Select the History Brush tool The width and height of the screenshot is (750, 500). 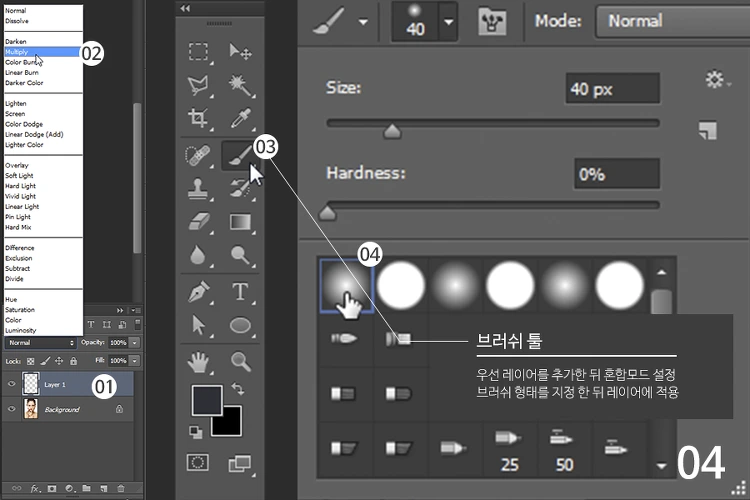pyautogui.click(x=240, y=189)
